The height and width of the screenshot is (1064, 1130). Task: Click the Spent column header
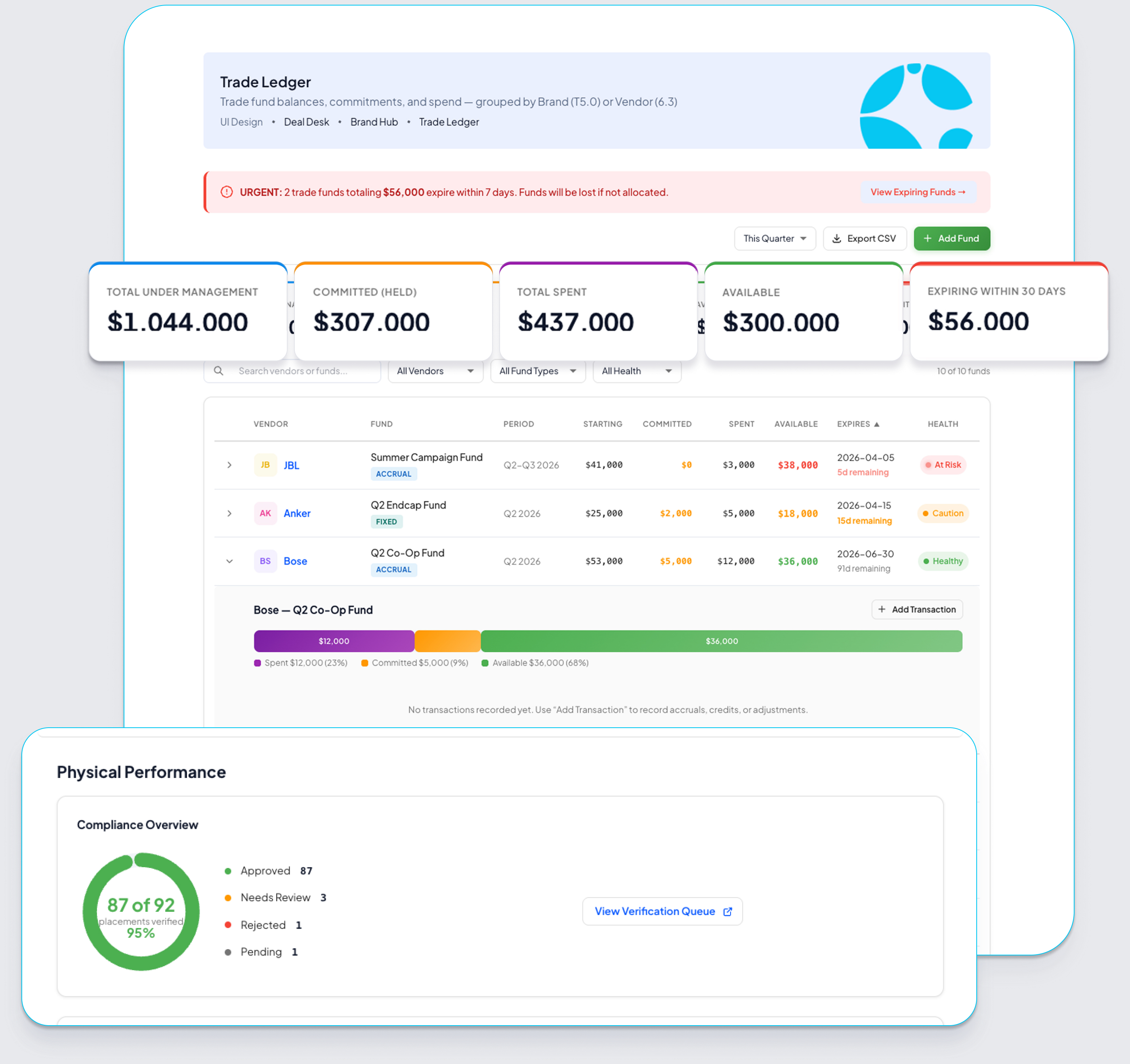click(741, 424)
